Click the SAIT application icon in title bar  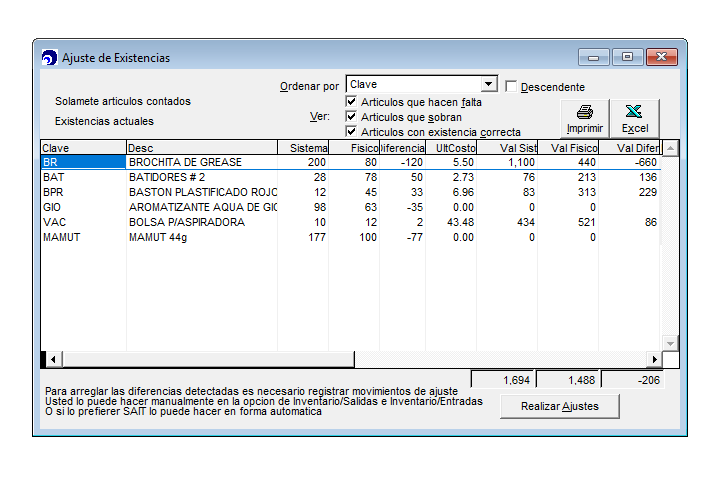(49, 58)
